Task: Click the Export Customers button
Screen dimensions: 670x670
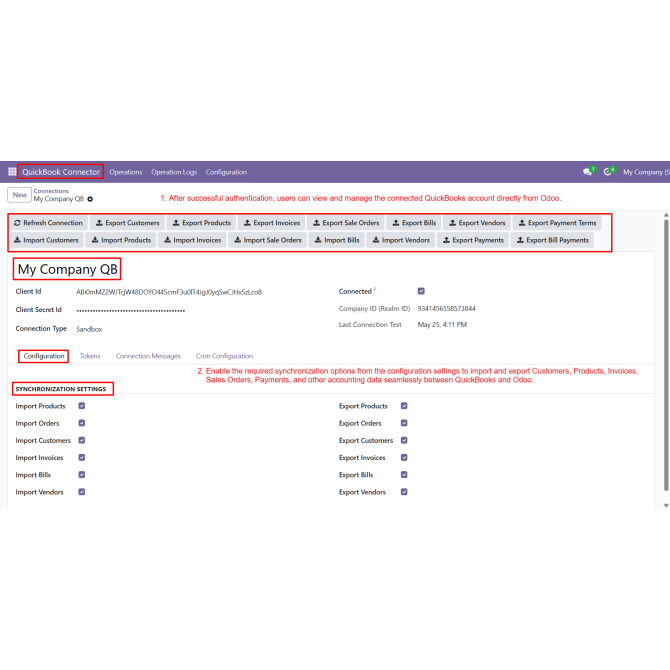Action: point(127,223)
